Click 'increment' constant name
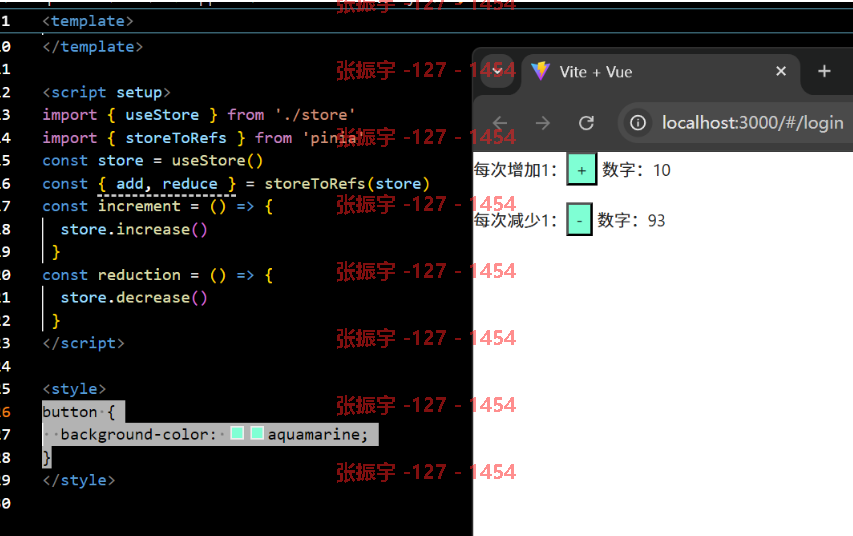Image resolution: width=853 pixels, height=536 pixels. click(x=139, y=206)
